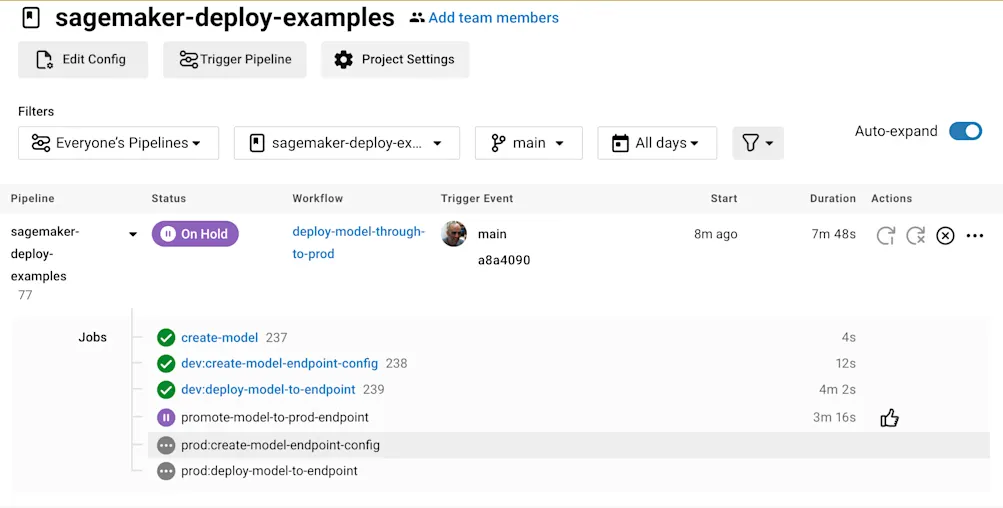Screen dimensions: 1003x508
Task: Click the main branch name in Trigger Event
Action: 492,234
